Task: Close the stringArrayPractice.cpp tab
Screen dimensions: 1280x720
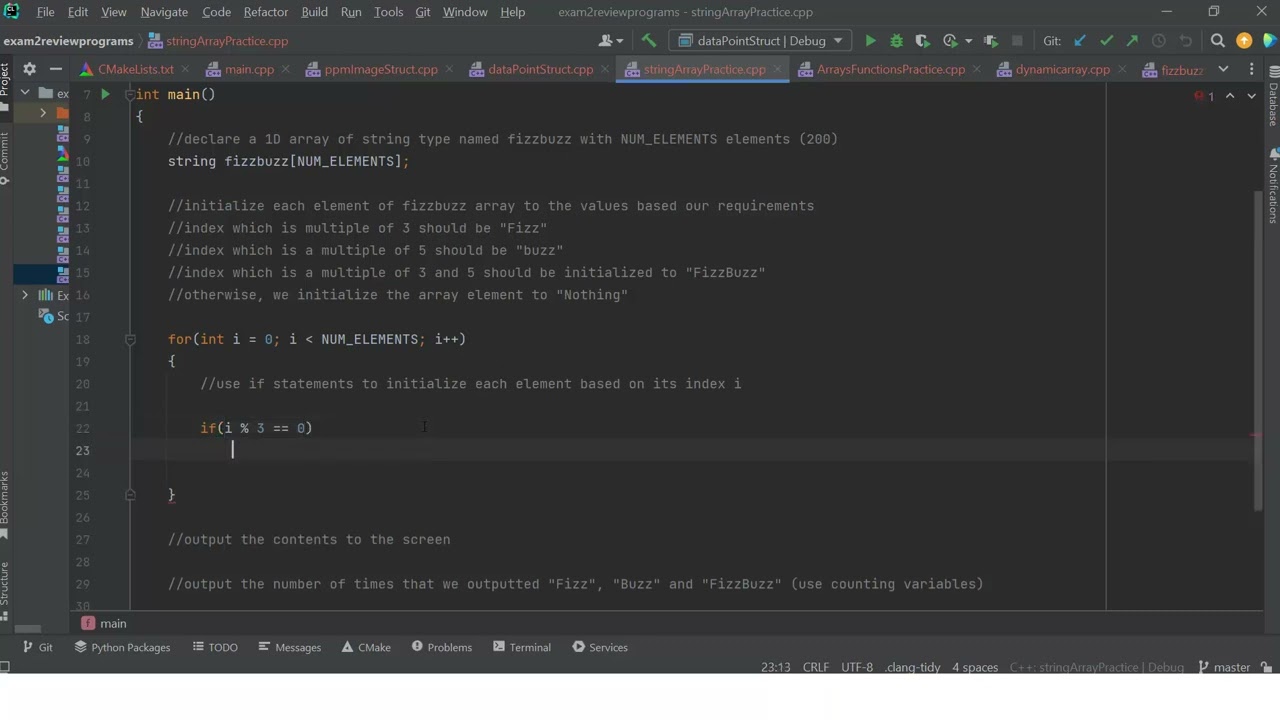Action: pyautogui.click(x=778, y=69)
